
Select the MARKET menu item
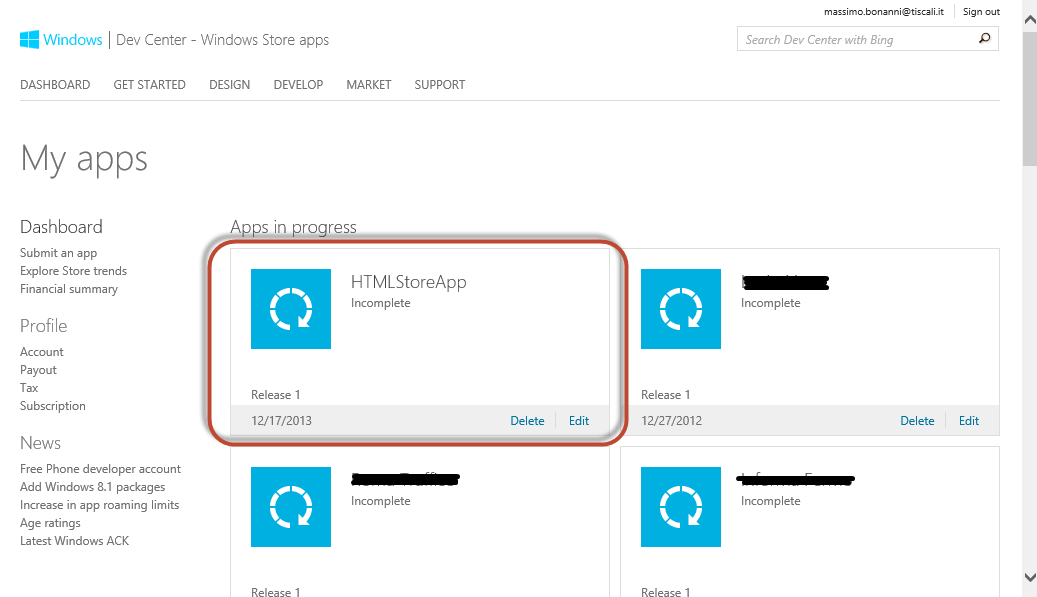click(x=369, y=85)
